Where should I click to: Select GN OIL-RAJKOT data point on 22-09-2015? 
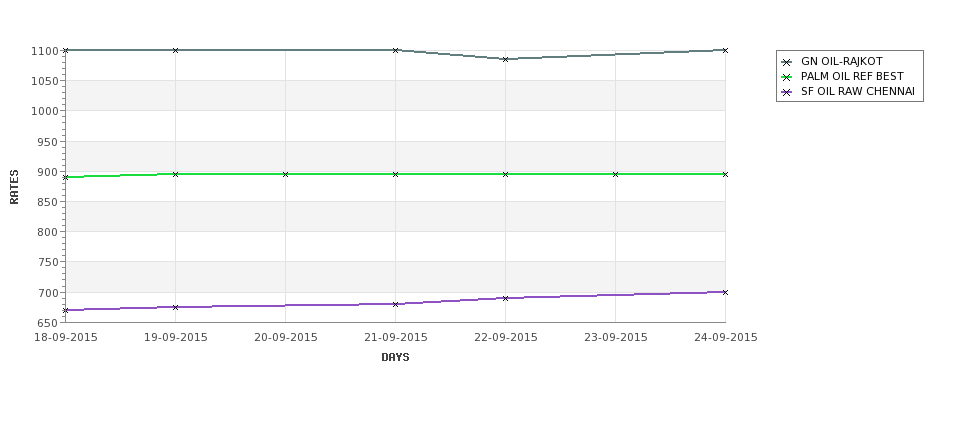point(506,59)
